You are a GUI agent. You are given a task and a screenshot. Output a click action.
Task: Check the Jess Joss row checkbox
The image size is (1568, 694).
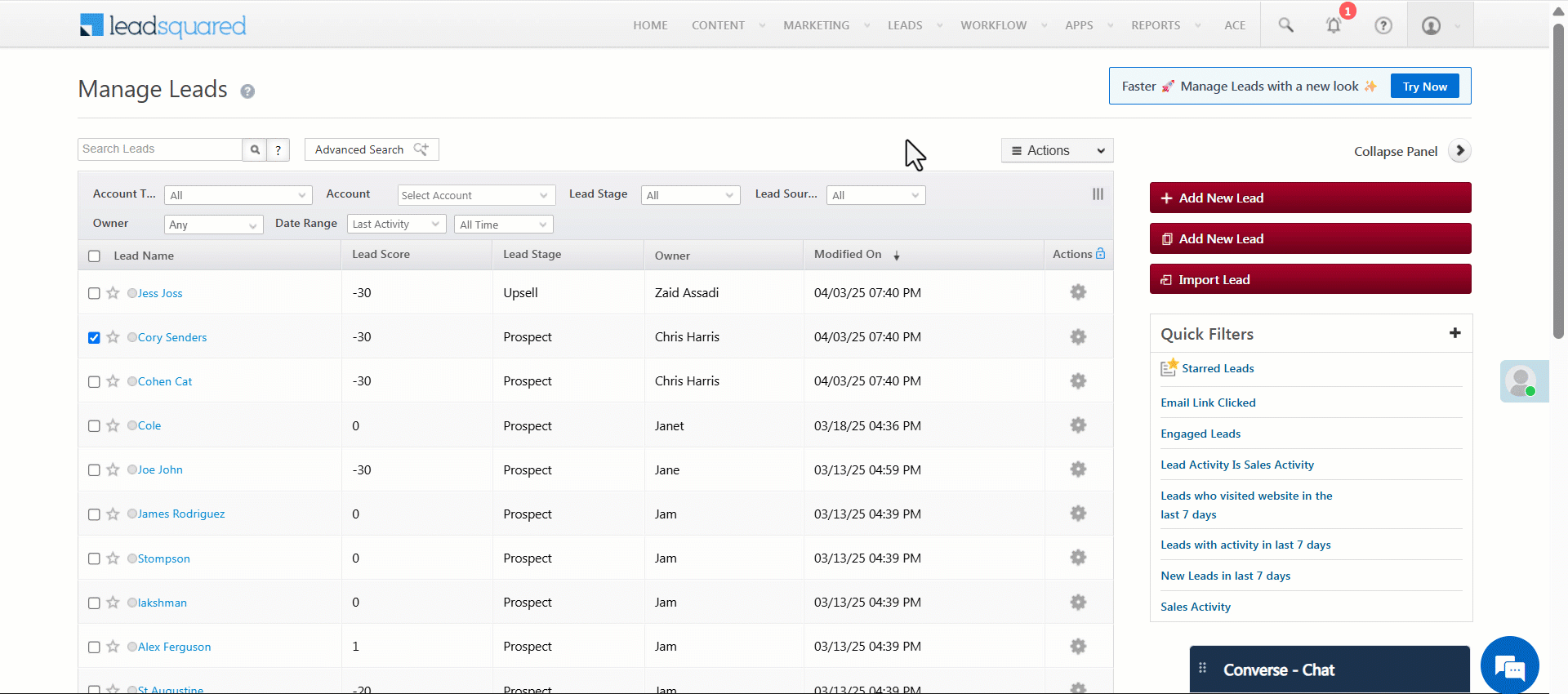point(94,293)
